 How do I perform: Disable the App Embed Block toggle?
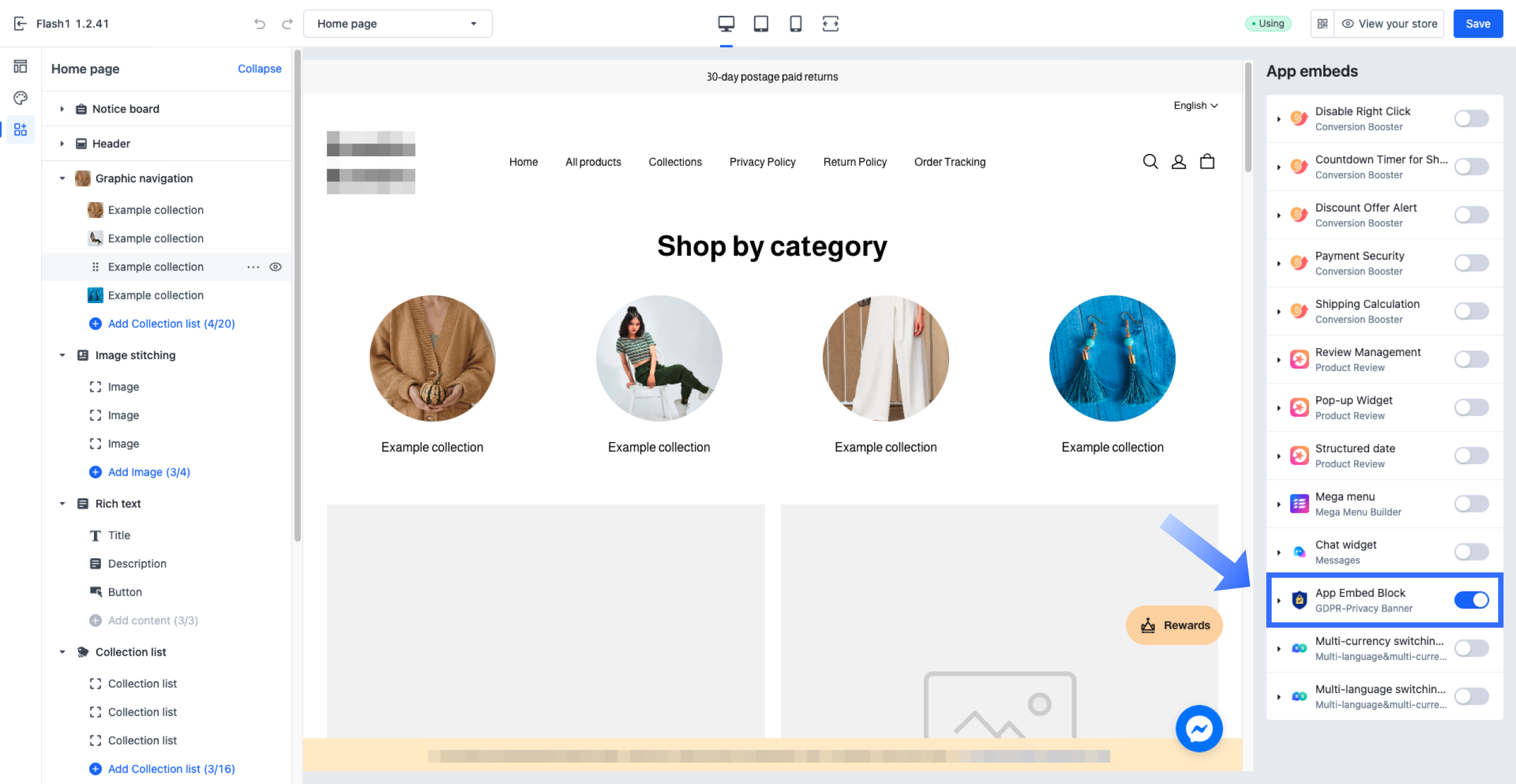pyautogui.click(x=1471, y=600)
